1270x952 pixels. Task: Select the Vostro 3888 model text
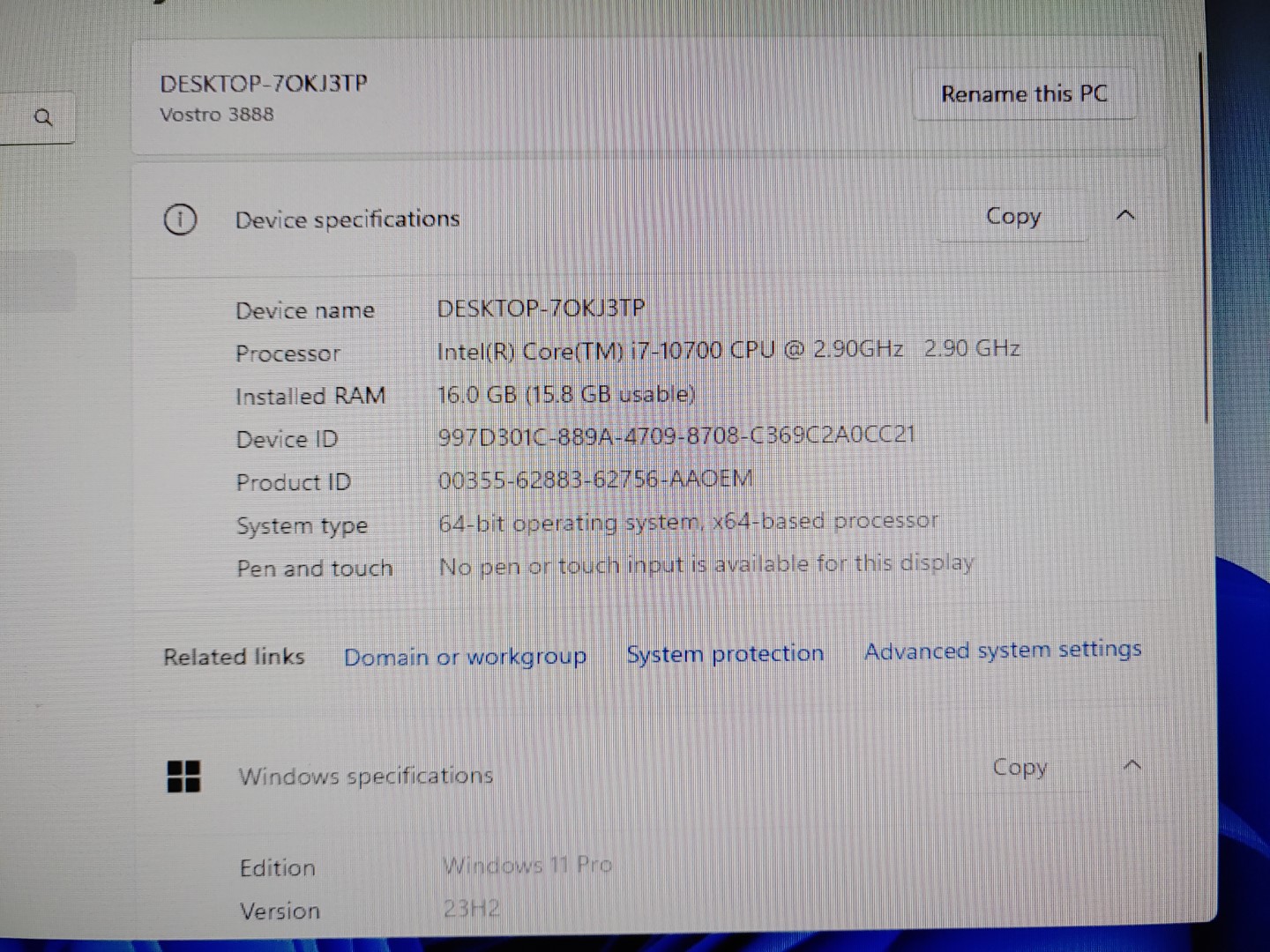(217, 115)
